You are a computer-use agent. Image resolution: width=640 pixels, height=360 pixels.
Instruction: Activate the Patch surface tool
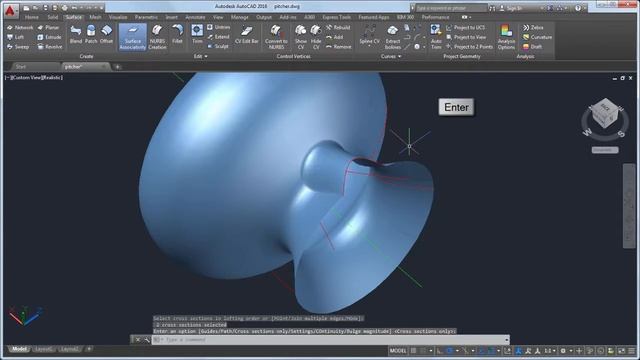(x=91, y=34)
